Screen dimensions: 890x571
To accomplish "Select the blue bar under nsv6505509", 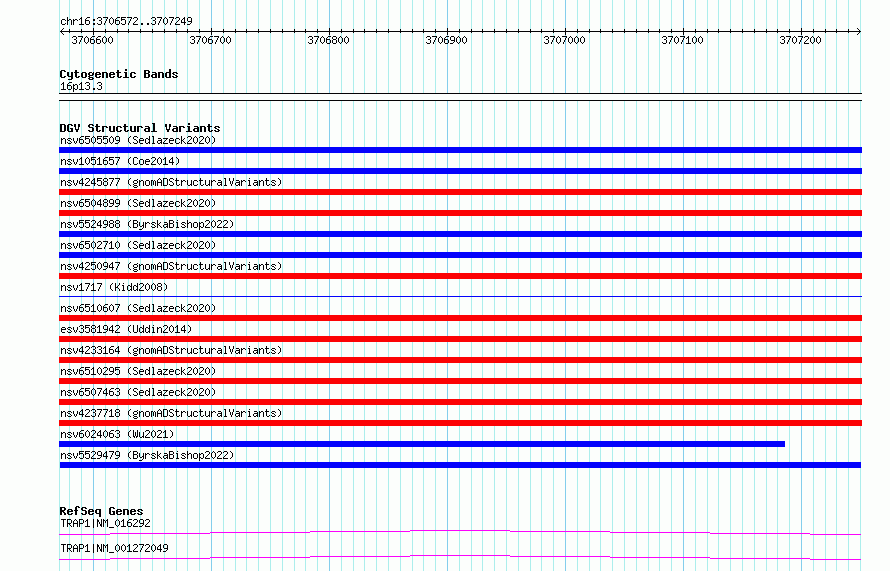I will [460, 150].
